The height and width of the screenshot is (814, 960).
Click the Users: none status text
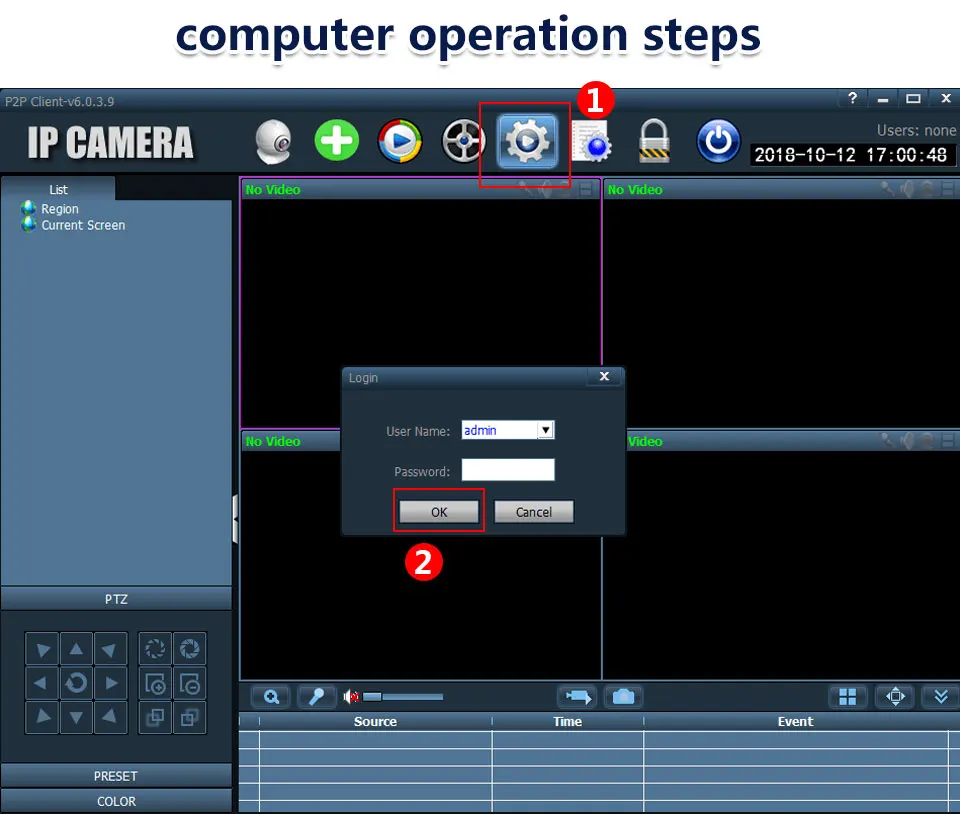pos(916,130)
